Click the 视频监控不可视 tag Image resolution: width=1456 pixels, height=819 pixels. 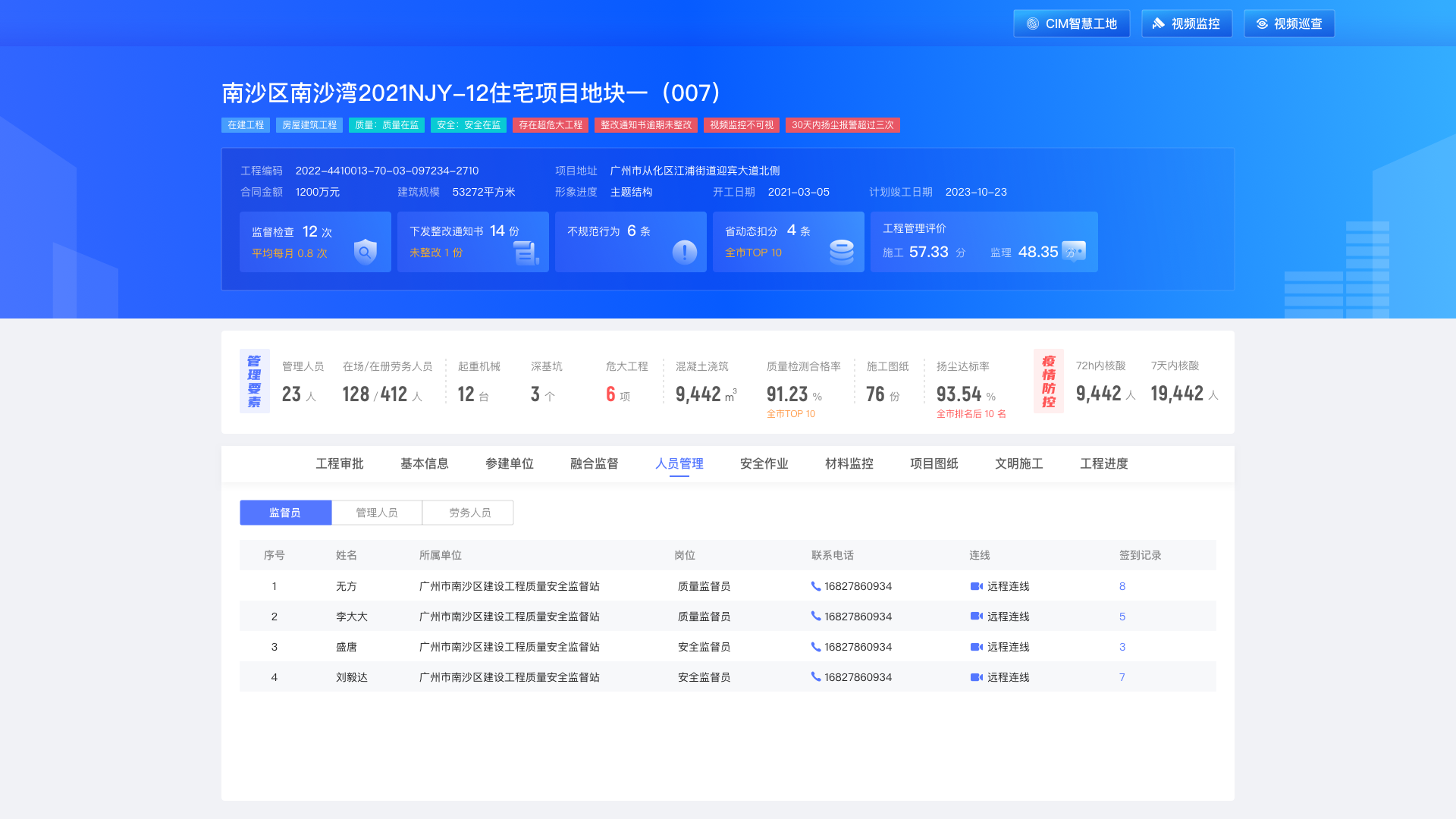742,125
